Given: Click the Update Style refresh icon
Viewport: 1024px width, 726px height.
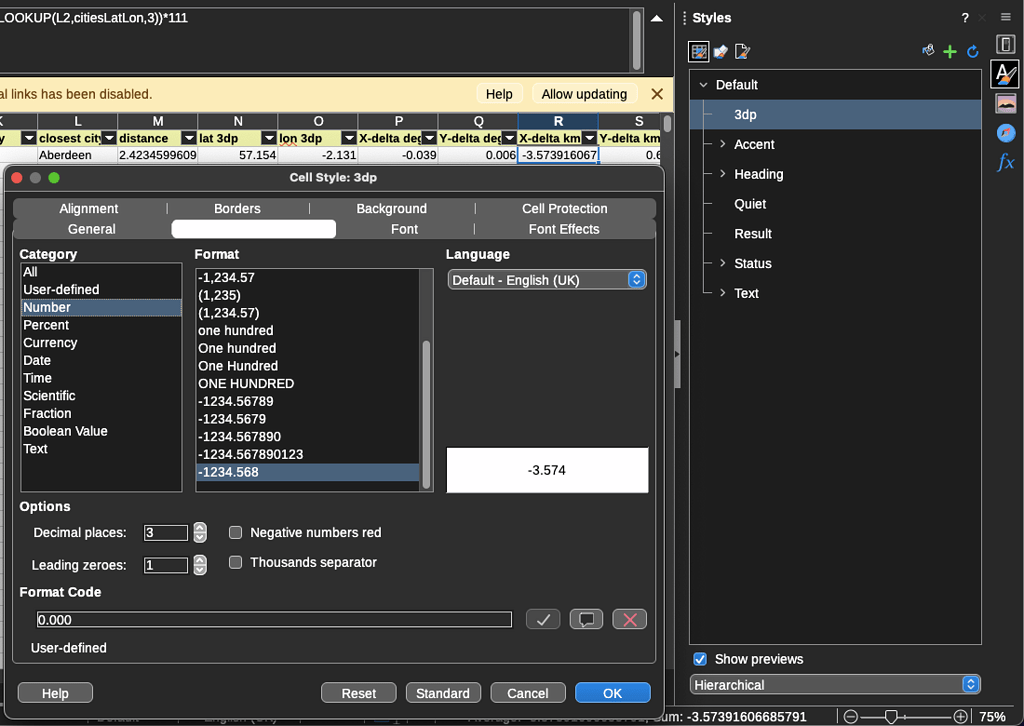Looking at the screenshot, I should click(x=972, y=51).
